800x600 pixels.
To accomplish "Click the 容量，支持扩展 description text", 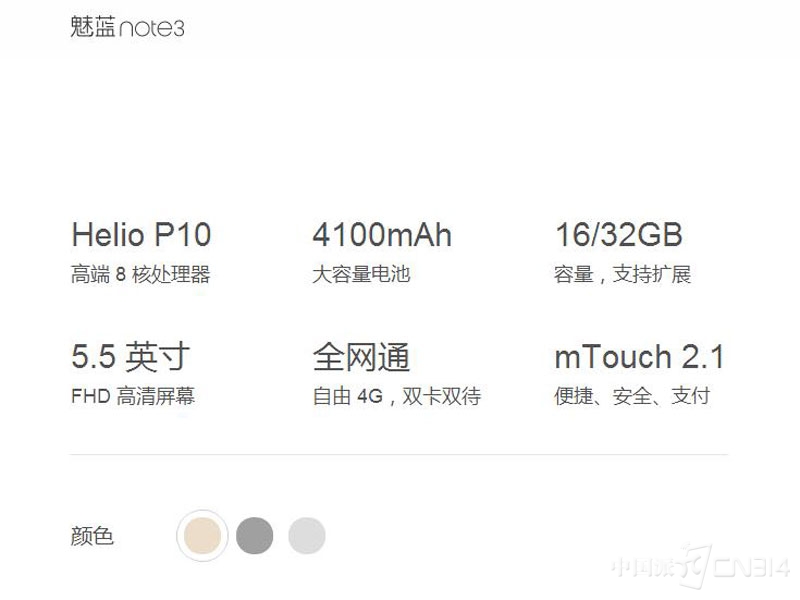I will 622,274.
